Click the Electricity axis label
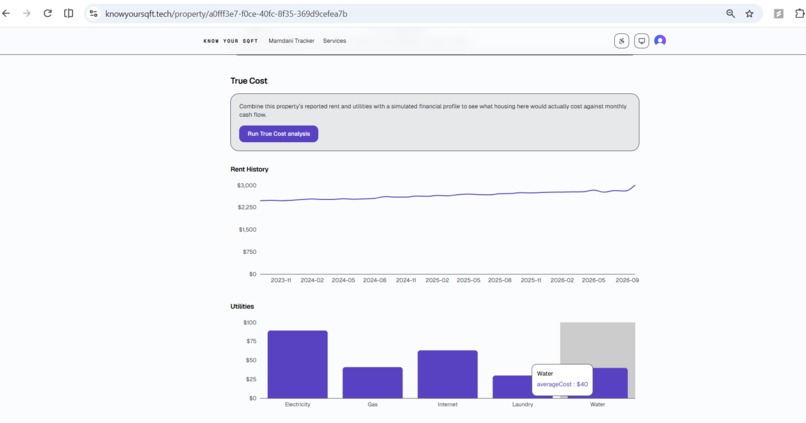This screenshot has height=423, width=806. pos(298,404)
